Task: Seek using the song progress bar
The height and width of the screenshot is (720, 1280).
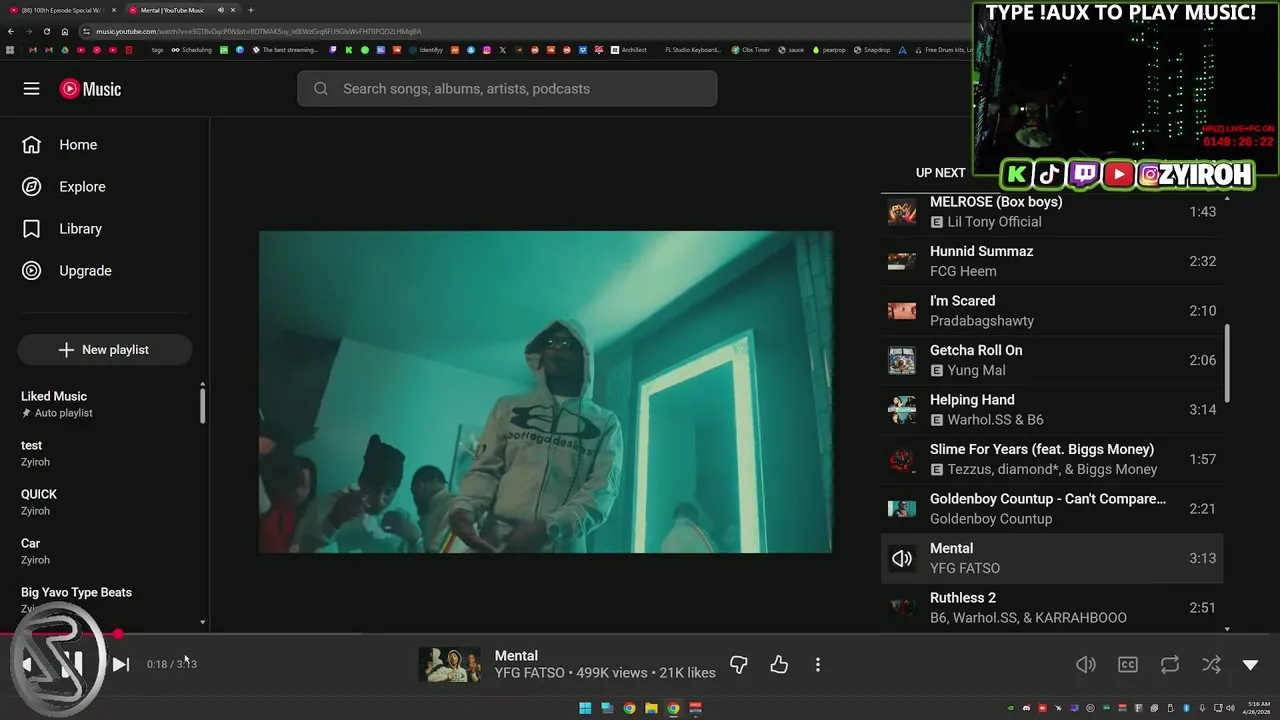Action: pos(640,634)
